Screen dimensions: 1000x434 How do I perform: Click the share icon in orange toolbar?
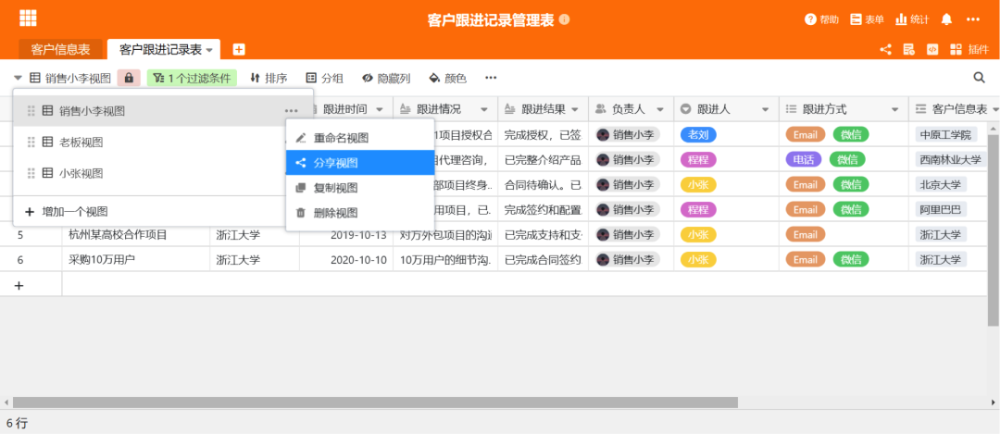coord(885,49)
